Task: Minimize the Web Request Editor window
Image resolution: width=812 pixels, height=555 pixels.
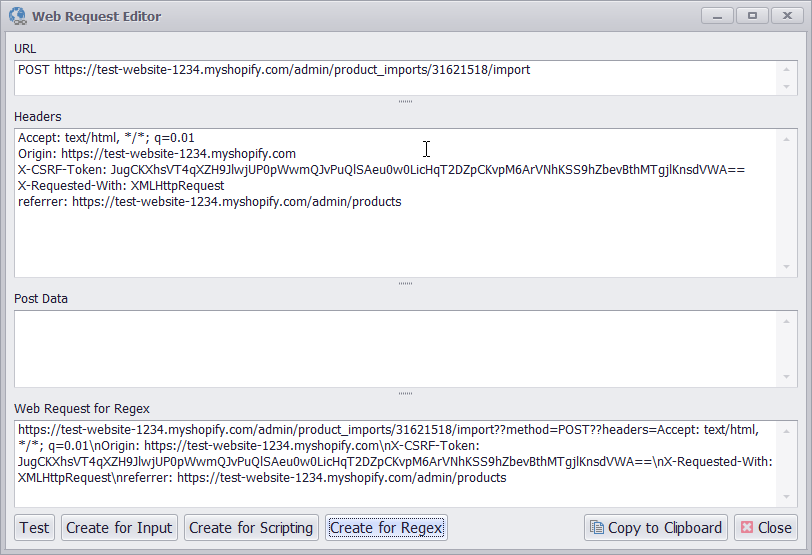Action: [719, 15]
